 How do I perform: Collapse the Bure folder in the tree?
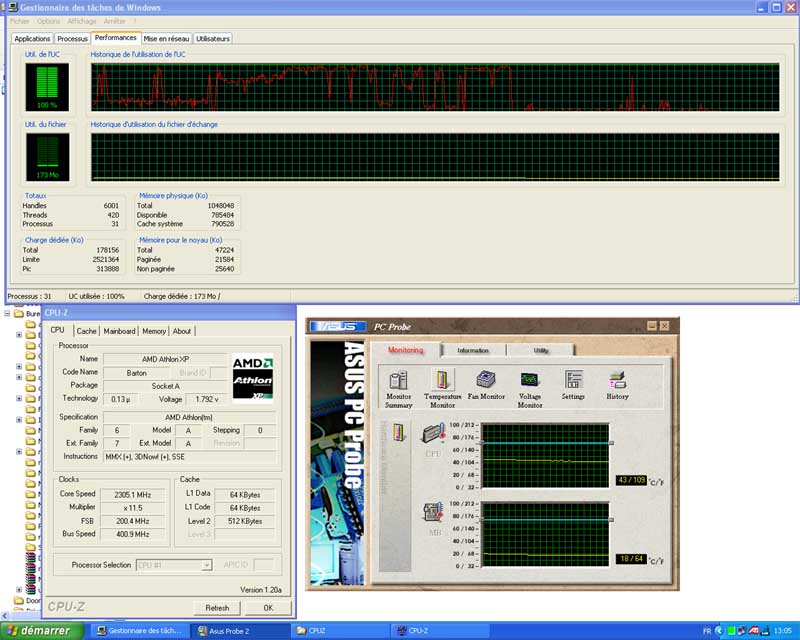pyautogui.click(x=7, y=313)
